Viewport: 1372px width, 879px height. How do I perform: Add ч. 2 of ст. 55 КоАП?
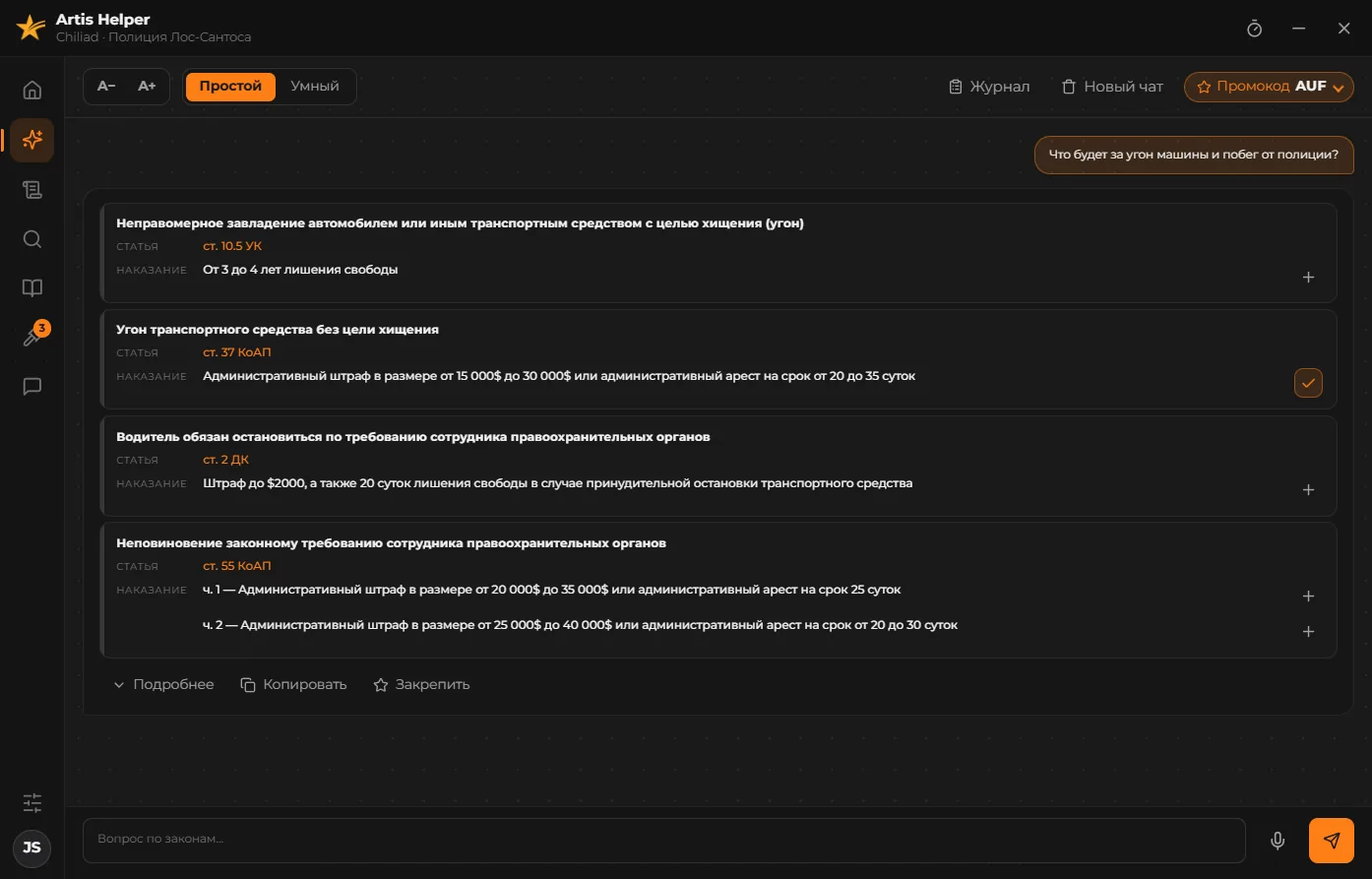click(x=1308, y=632)
